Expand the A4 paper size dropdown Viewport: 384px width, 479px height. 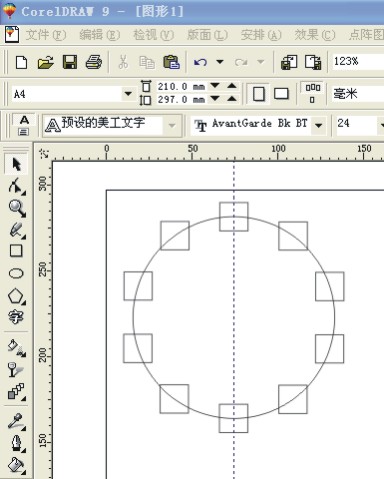pos(128,94)
